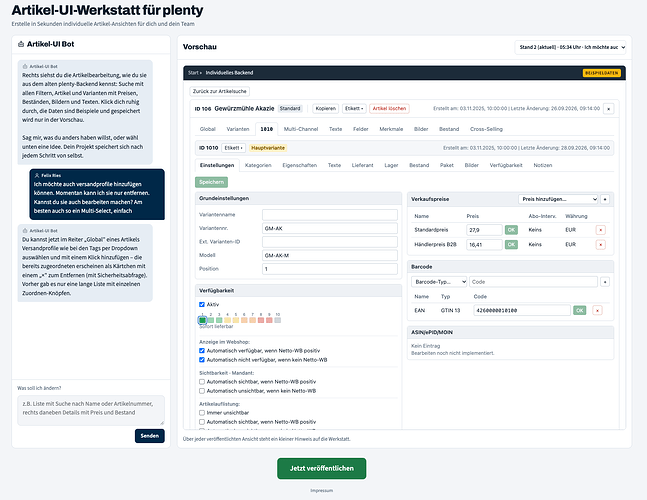Open the Cross-Selling tab
This screenshot has height=500, width=647.
[486, 129]
